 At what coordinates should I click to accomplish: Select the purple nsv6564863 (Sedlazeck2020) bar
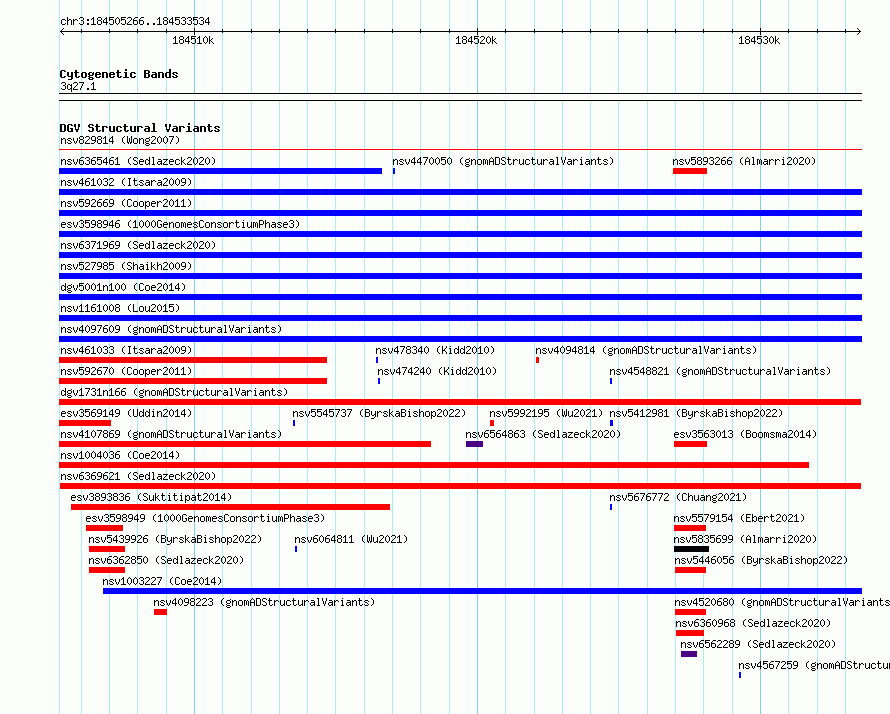475,444
